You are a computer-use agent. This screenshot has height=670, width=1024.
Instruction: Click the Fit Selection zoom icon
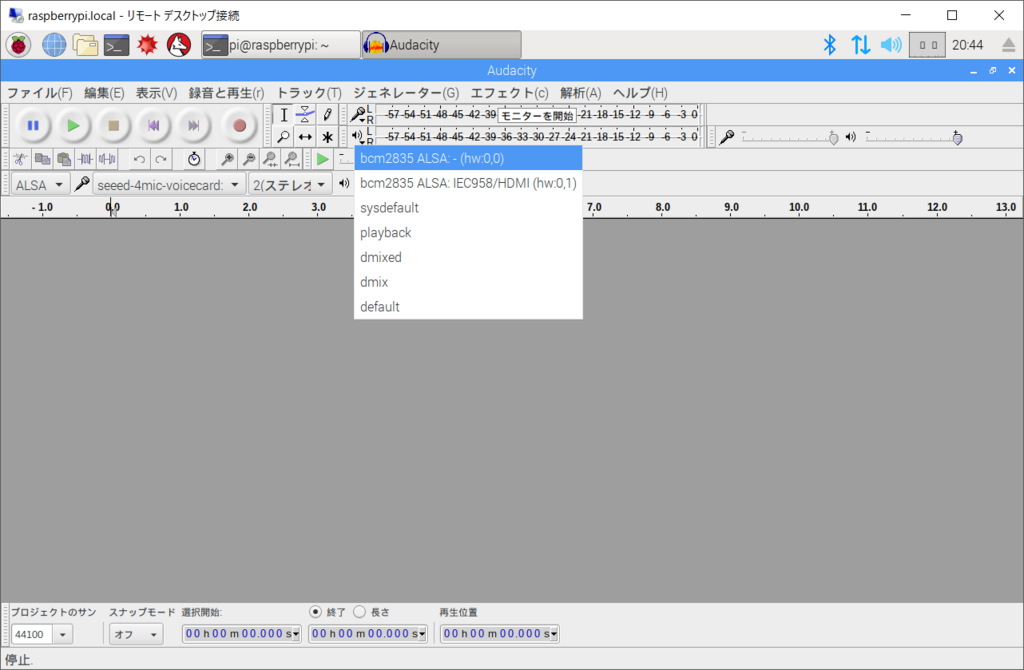point(270,159)
